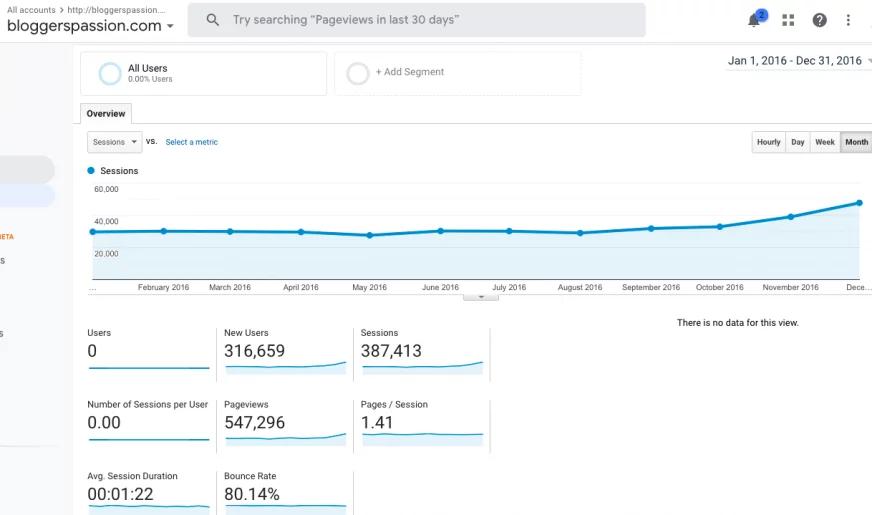The height and width of the screenshot is (515, 872).
Task: Click the search magnifier icon
Action: (213, 20)
